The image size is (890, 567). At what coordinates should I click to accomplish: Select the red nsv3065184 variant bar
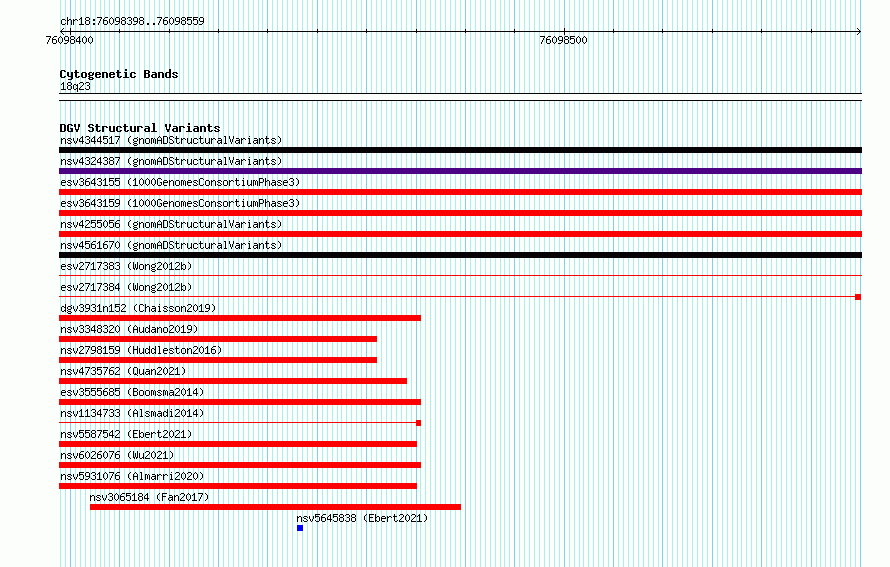pos(275,507)
